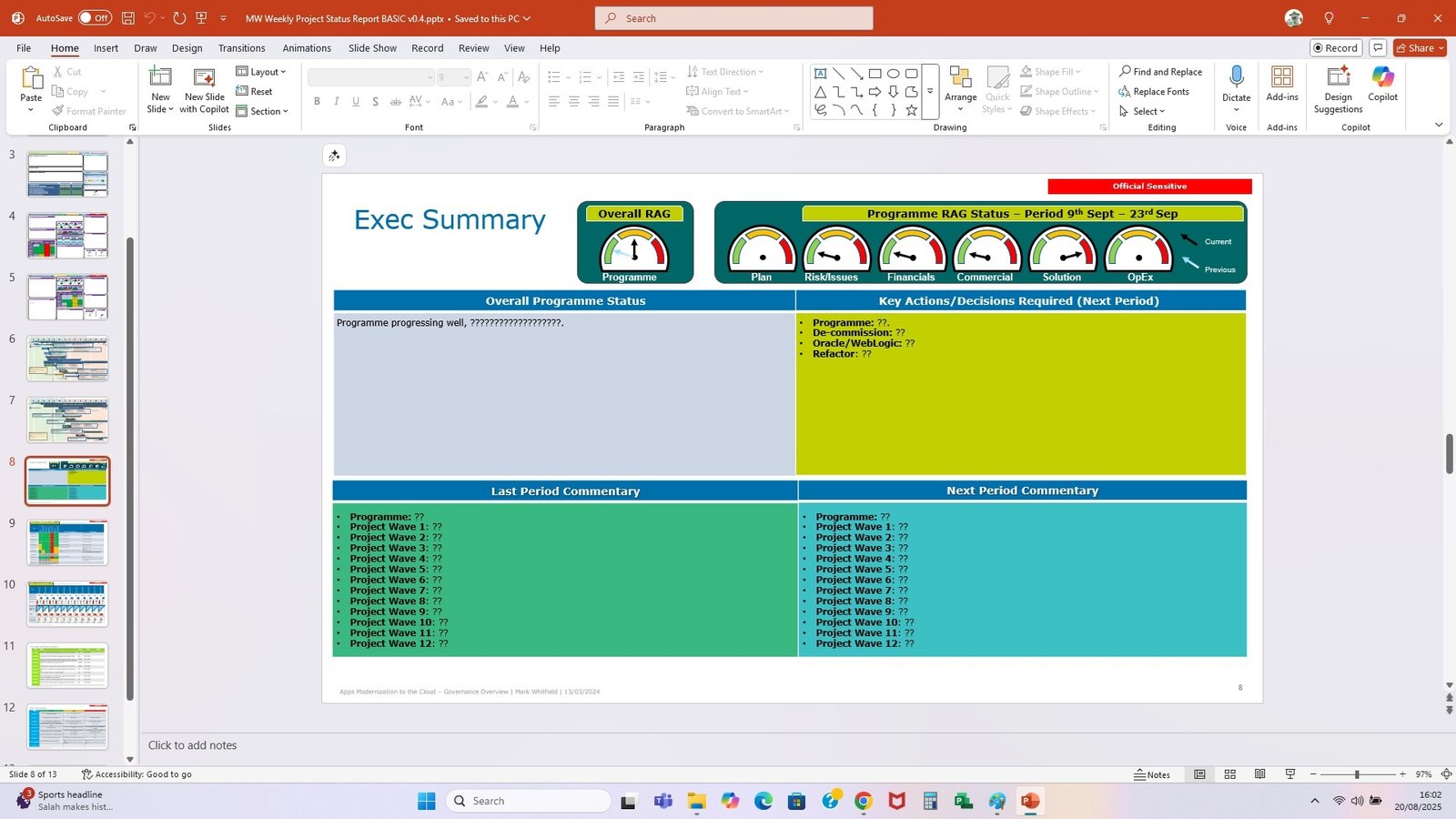The width and height of the screenshot is (1456, 819).
Task: Adjust the zoom level slider
Action: (x=1357, y=774)
